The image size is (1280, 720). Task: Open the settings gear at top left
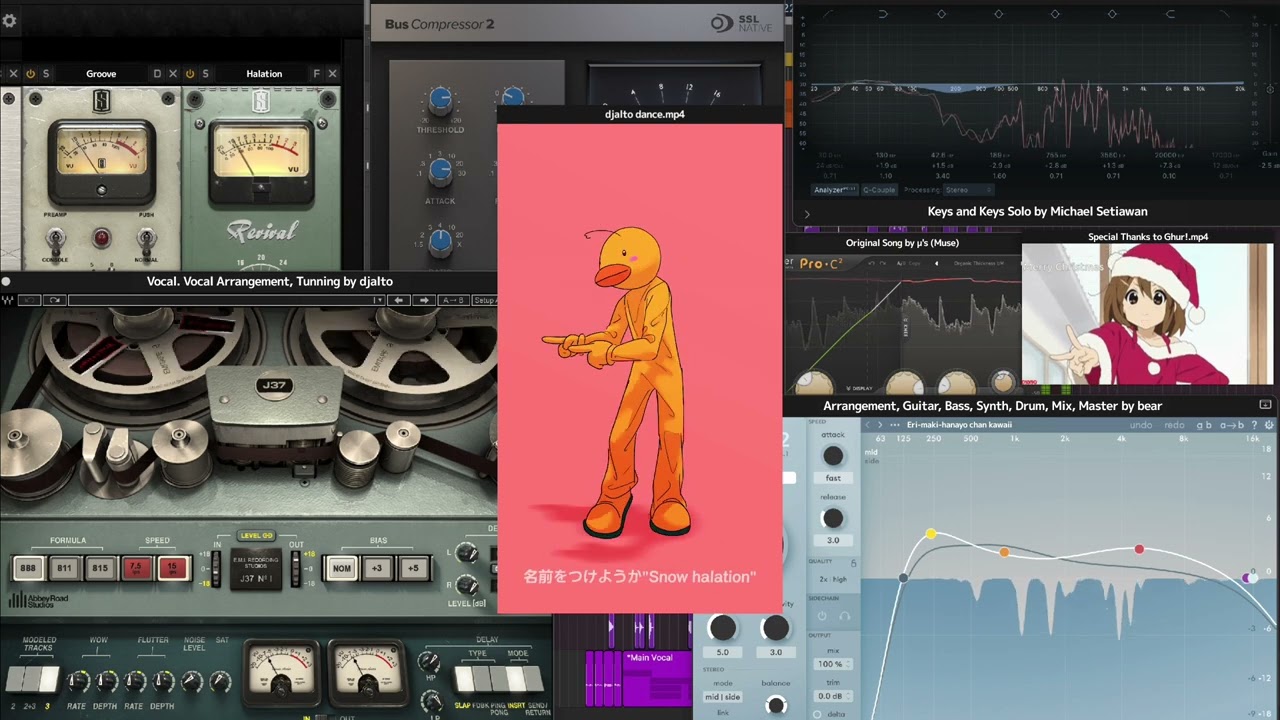click(10, 20)
